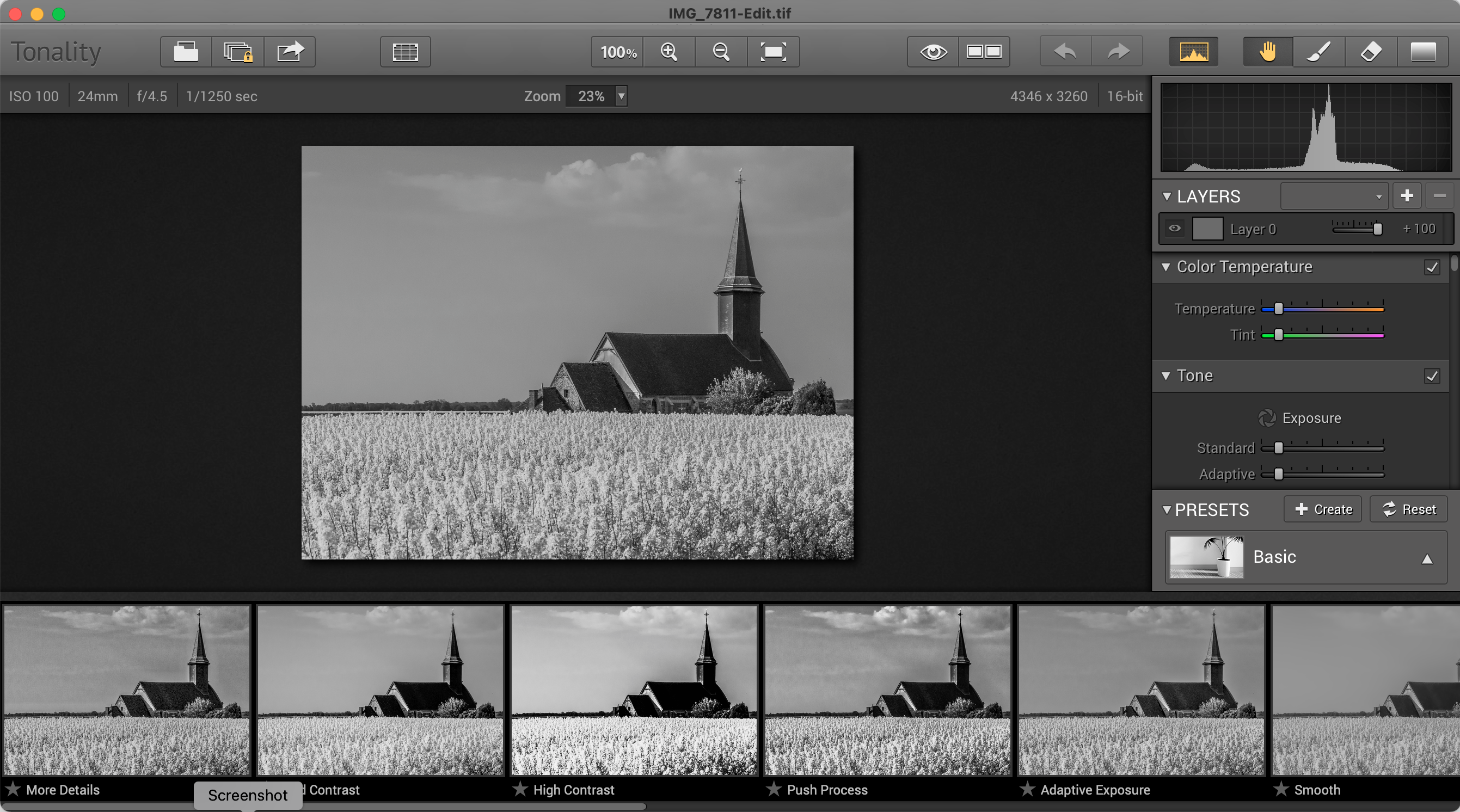1460x812 pixels.
Task: Click the Share export icon
Action: point(290,52)
